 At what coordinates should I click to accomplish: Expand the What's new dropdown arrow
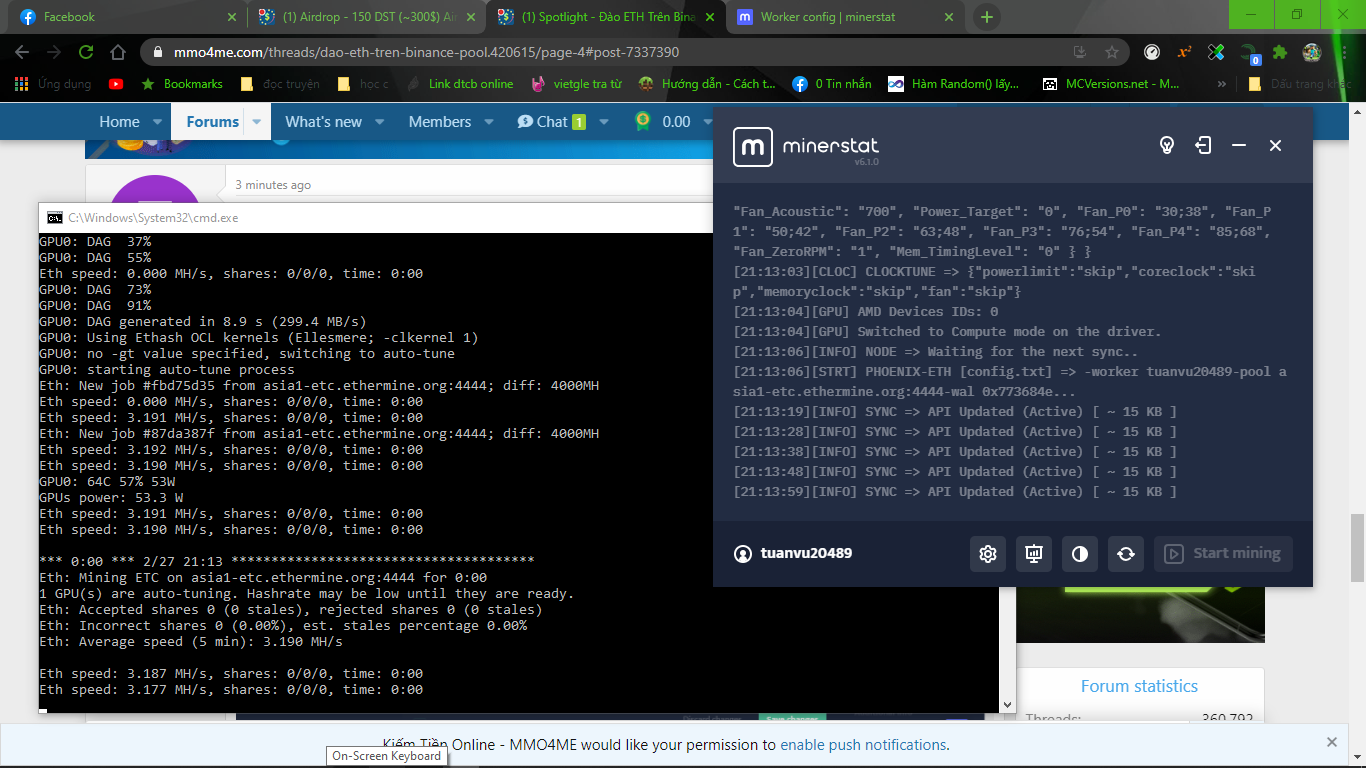click(379, 122)
